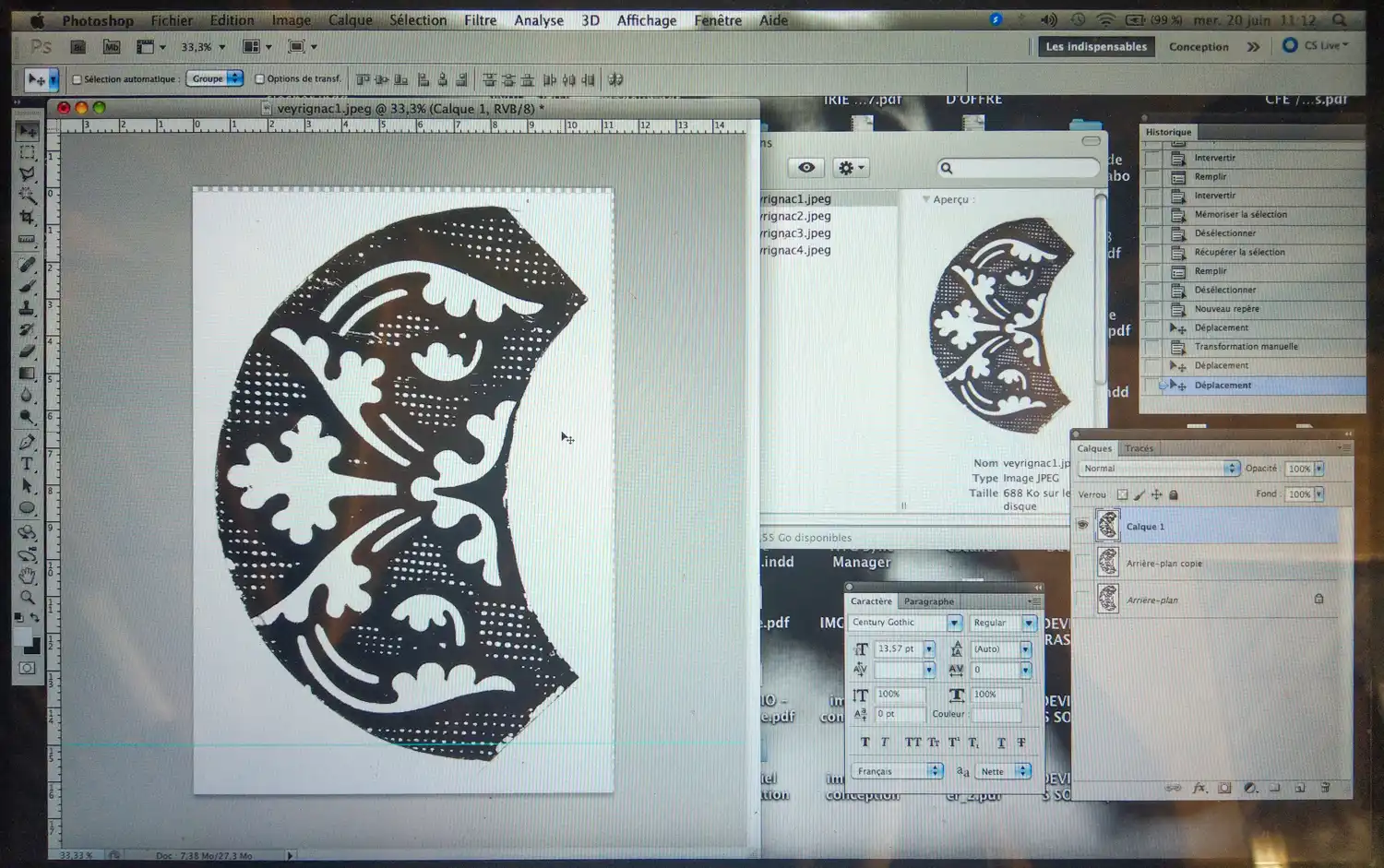Select the Crop tool
This screenshot has height=868, width=1384.
28,218
